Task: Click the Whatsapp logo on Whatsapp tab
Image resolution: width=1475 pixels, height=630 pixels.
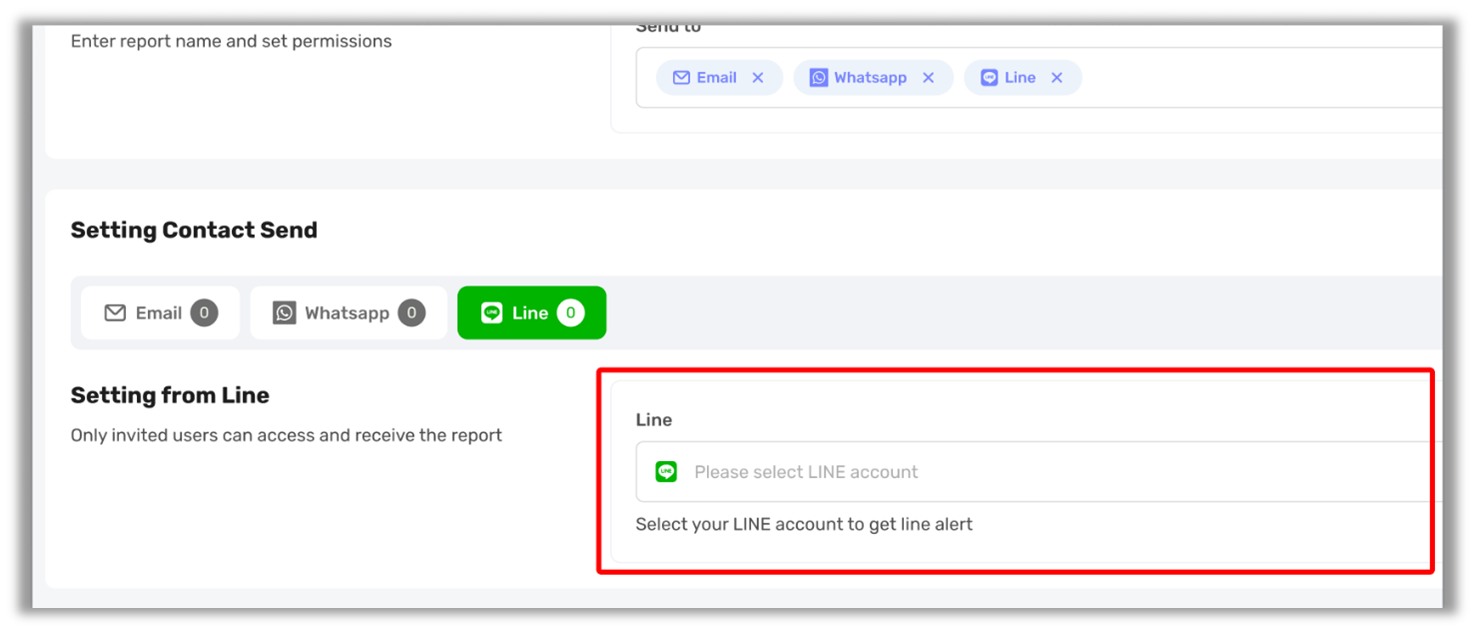Action: click(284, 313)
